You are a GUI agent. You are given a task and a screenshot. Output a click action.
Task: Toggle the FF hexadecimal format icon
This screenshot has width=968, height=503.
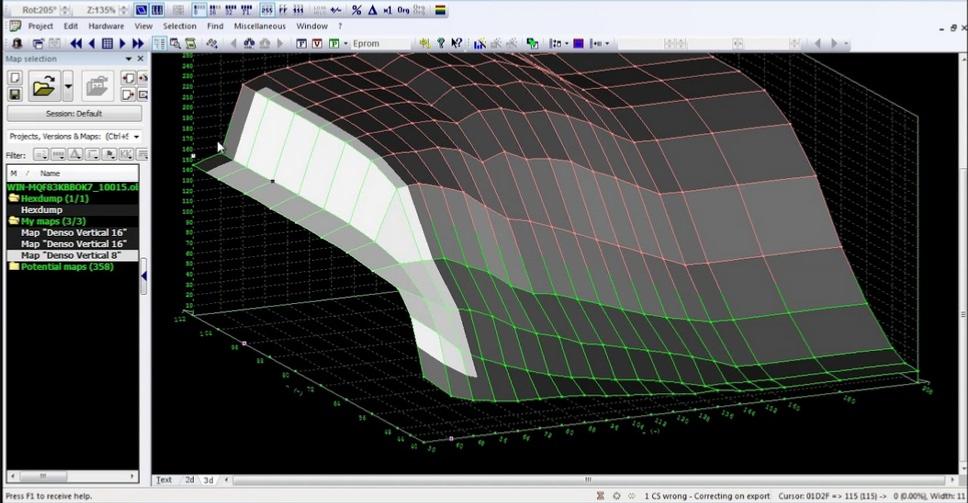click(x=283, y=10)
